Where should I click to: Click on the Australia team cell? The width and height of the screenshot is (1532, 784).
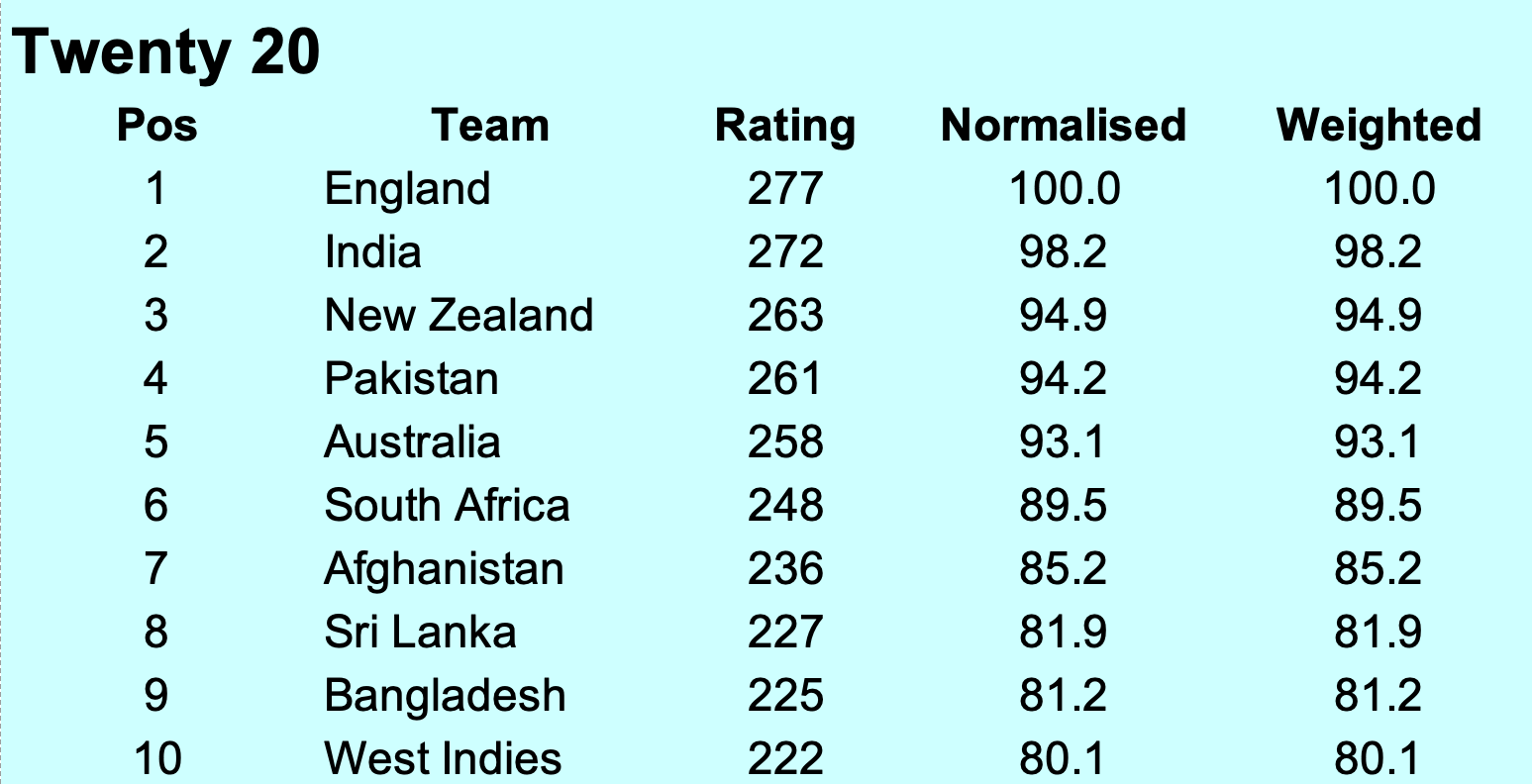[412, 441]
